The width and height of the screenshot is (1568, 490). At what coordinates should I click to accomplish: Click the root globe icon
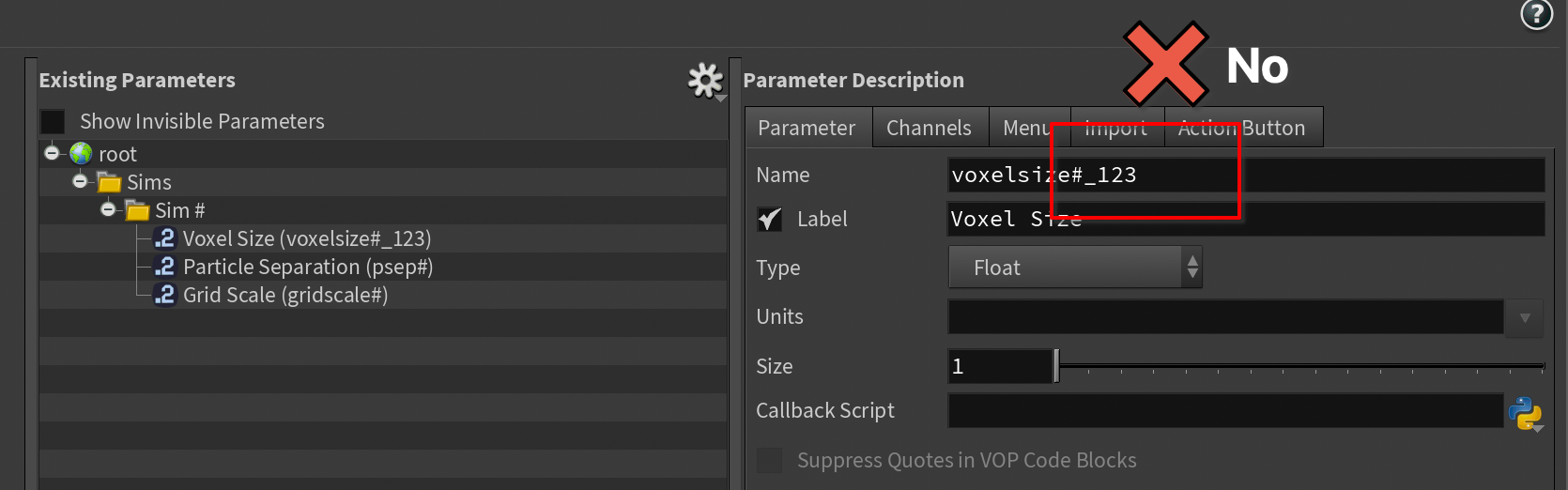click(82, 154)
